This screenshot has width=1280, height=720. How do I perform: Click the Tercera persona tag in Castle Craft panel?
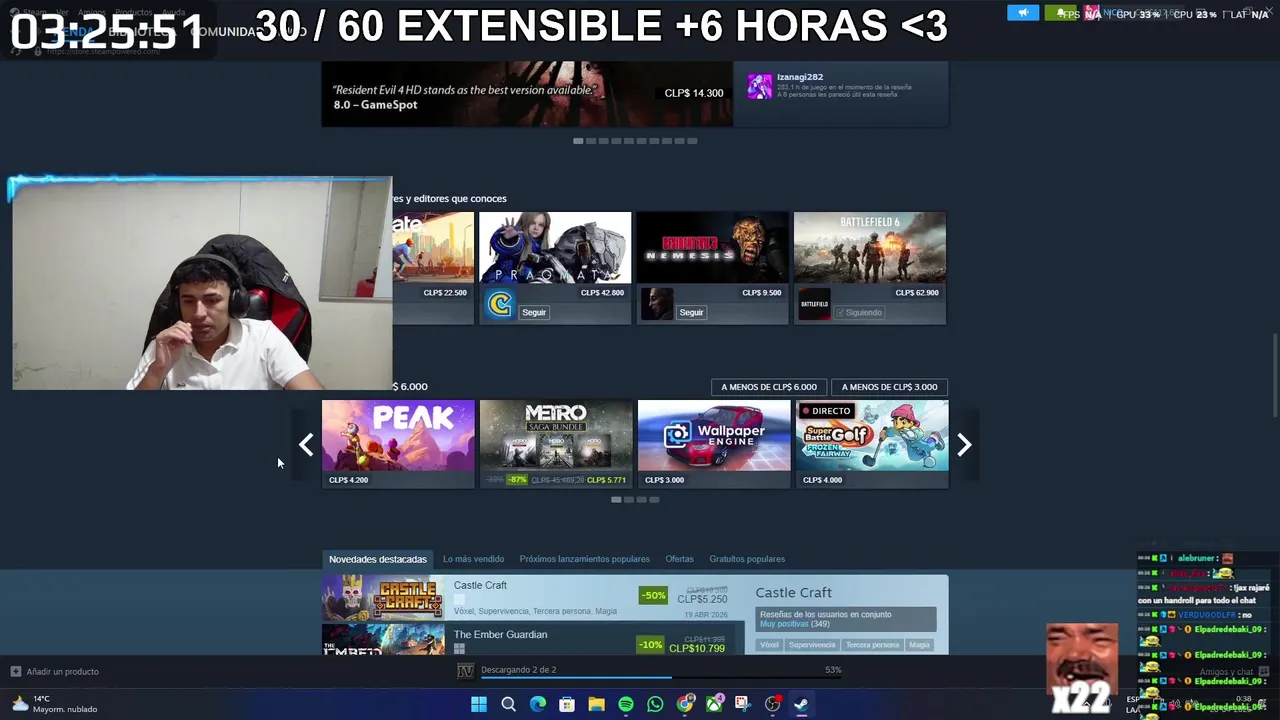pyautogui.click(x=872, y=645)
